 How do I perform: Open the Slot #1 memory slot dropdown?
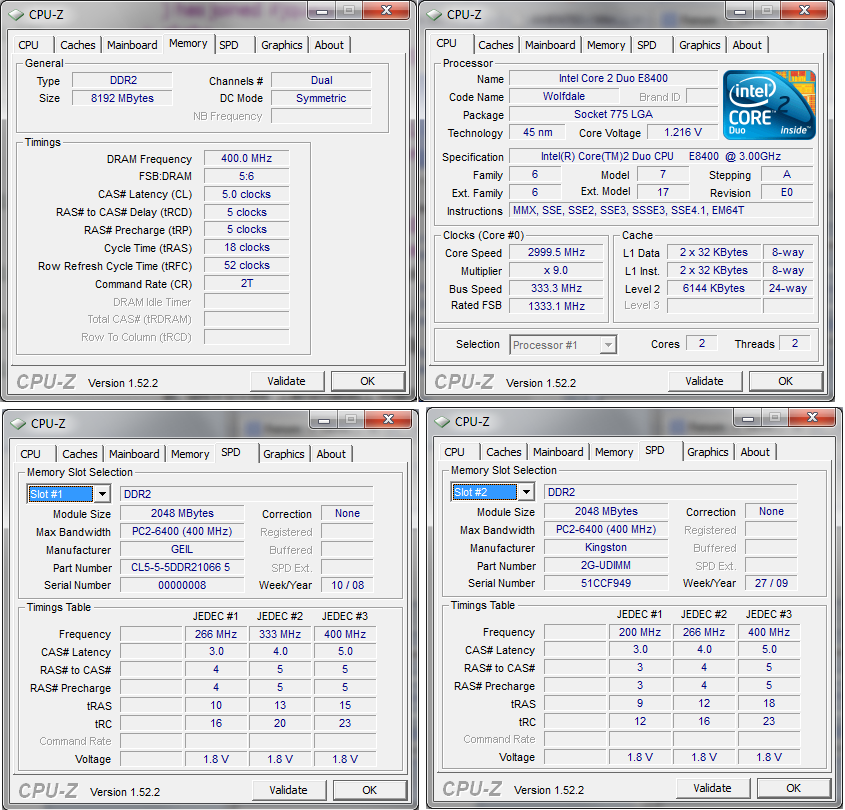tap(102, 493)
